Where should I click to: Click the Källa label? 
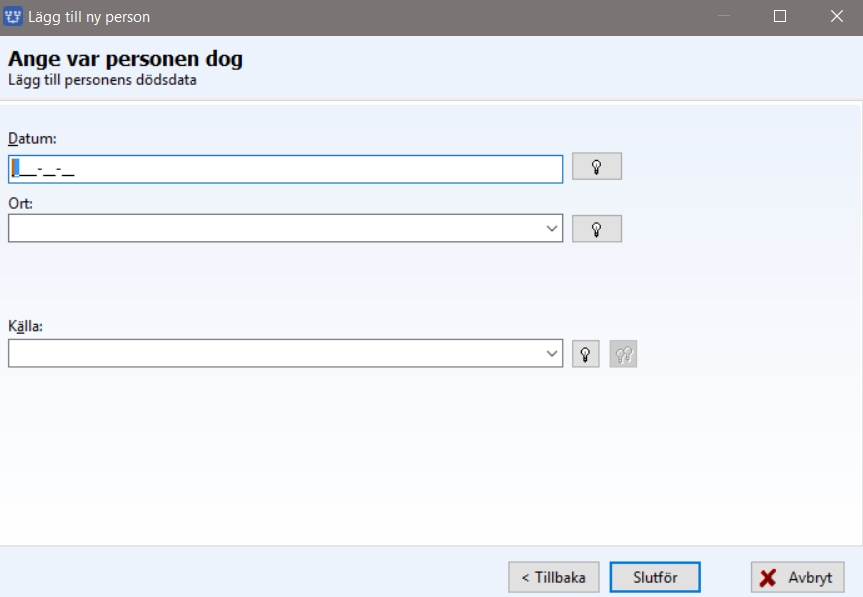point(25,326)
